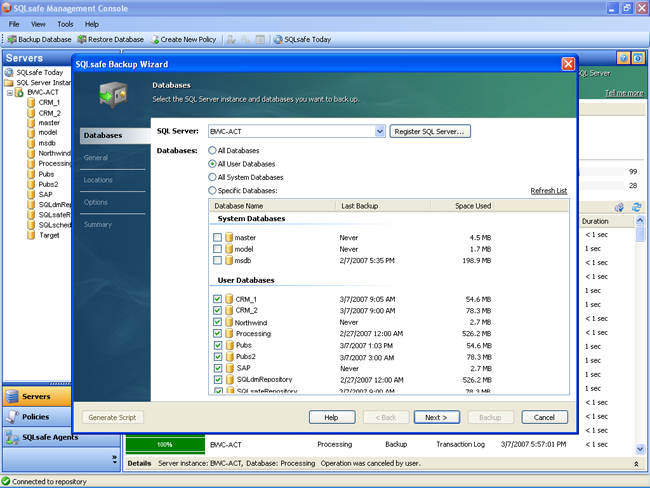Sort by the Last Backup column header
Viewport: 650px width, 488px height.
point(383,206)
